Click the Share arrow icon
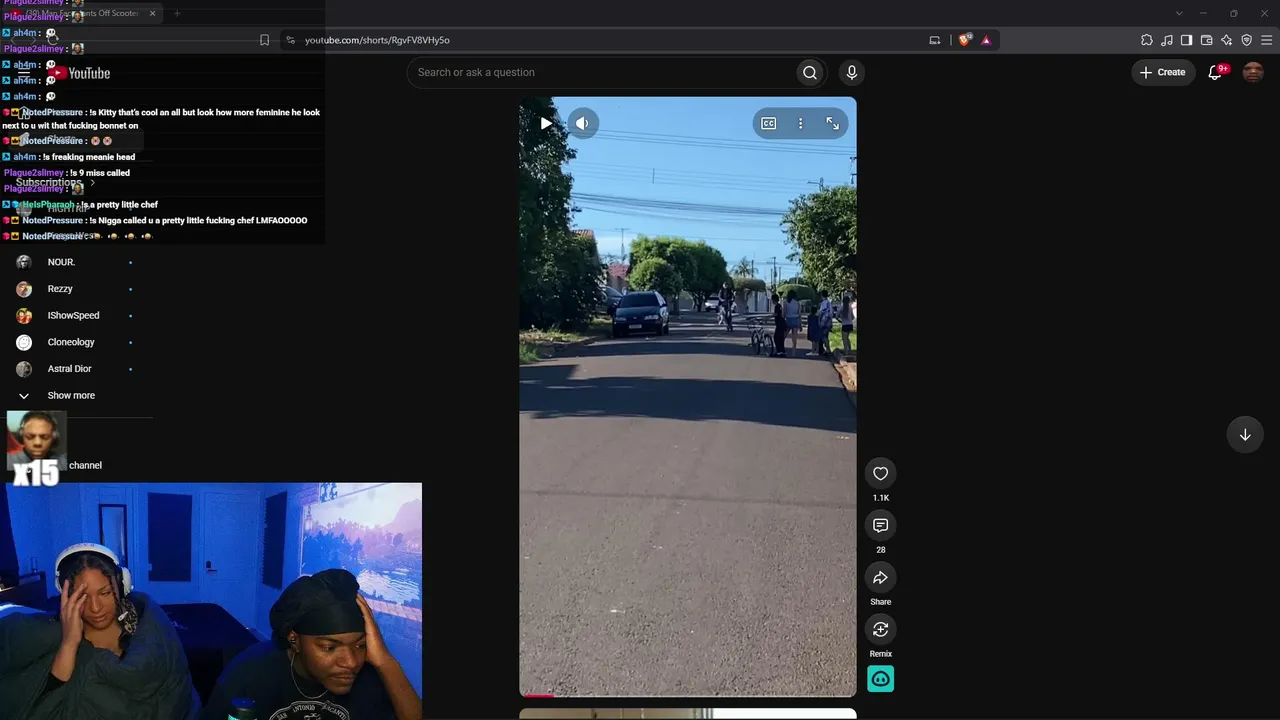Image resolution: width=1280 pixels, height=720 pixels. 880,577
